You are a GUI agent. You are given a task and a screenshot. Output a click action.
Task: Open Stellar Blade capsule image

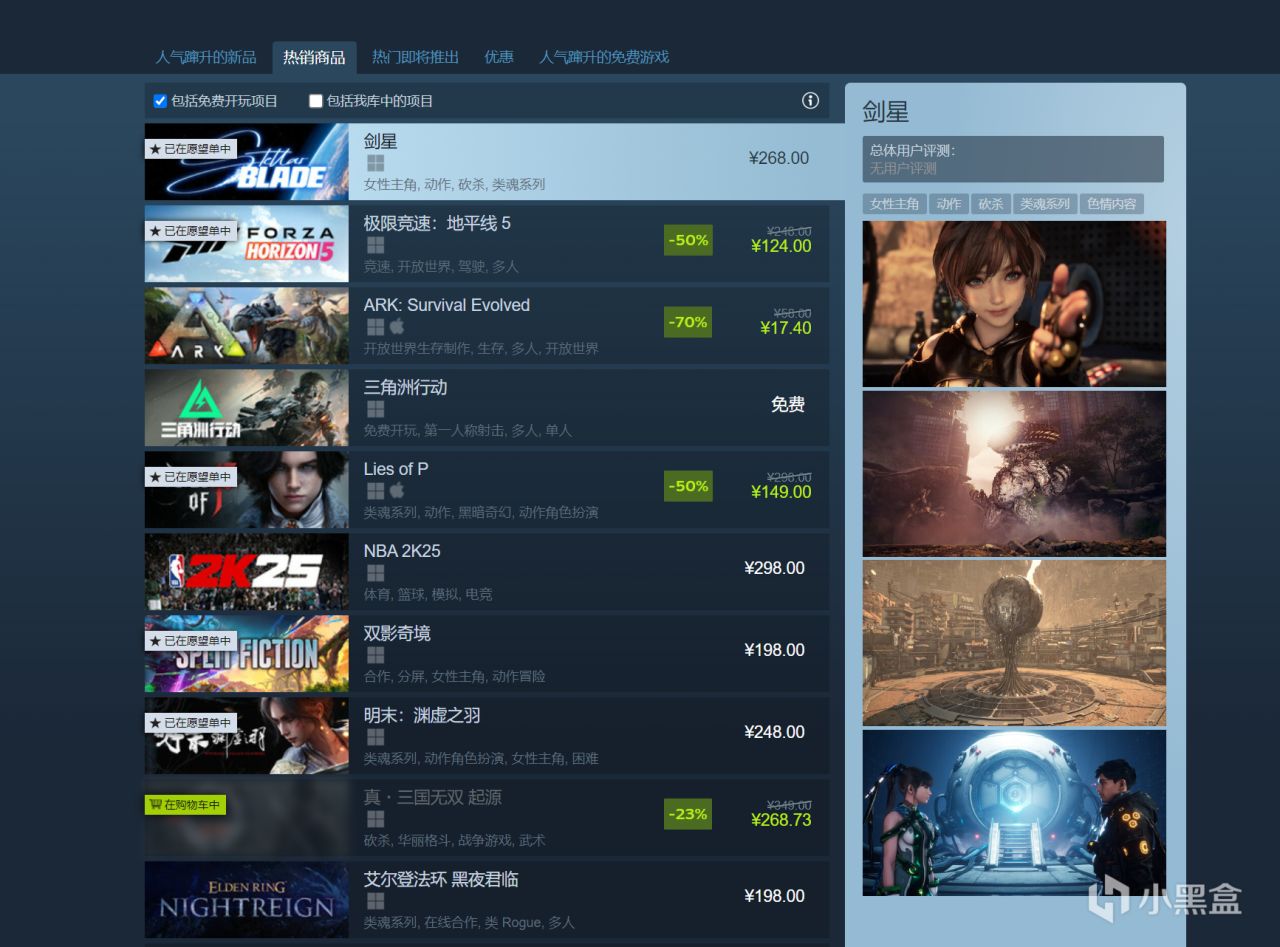pos(247,162)
